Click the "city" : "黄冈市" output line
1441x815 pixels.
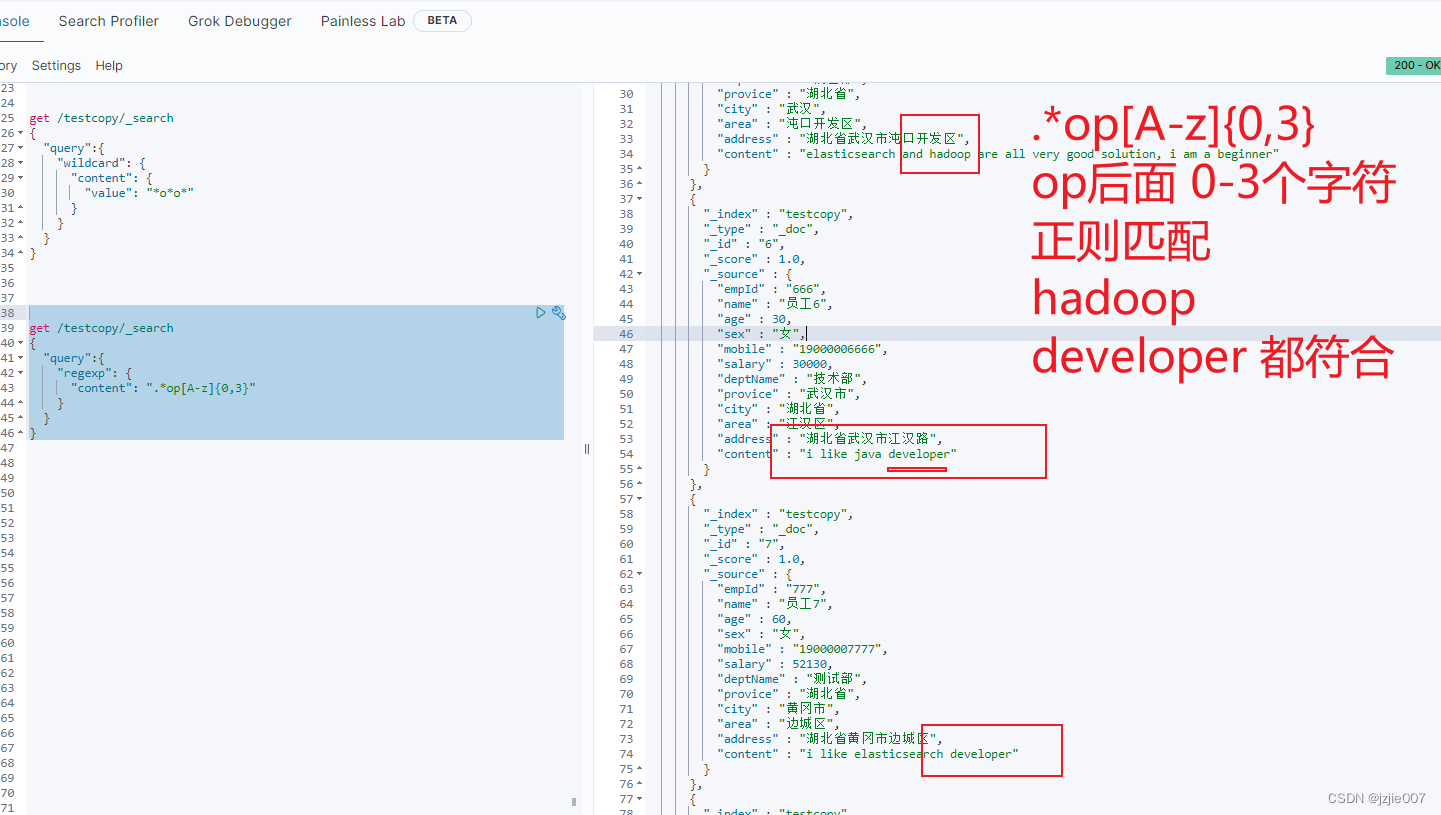778,709
